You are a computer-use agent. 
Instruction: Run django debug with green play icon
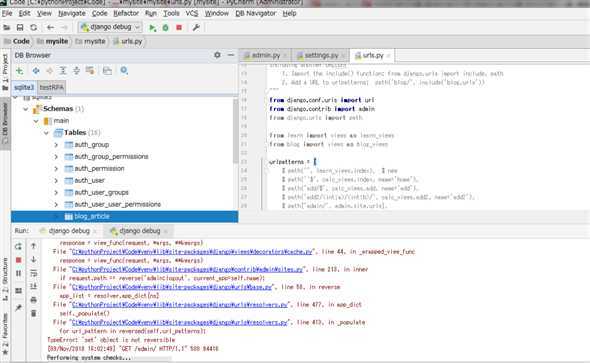click(x=152, y=27)
